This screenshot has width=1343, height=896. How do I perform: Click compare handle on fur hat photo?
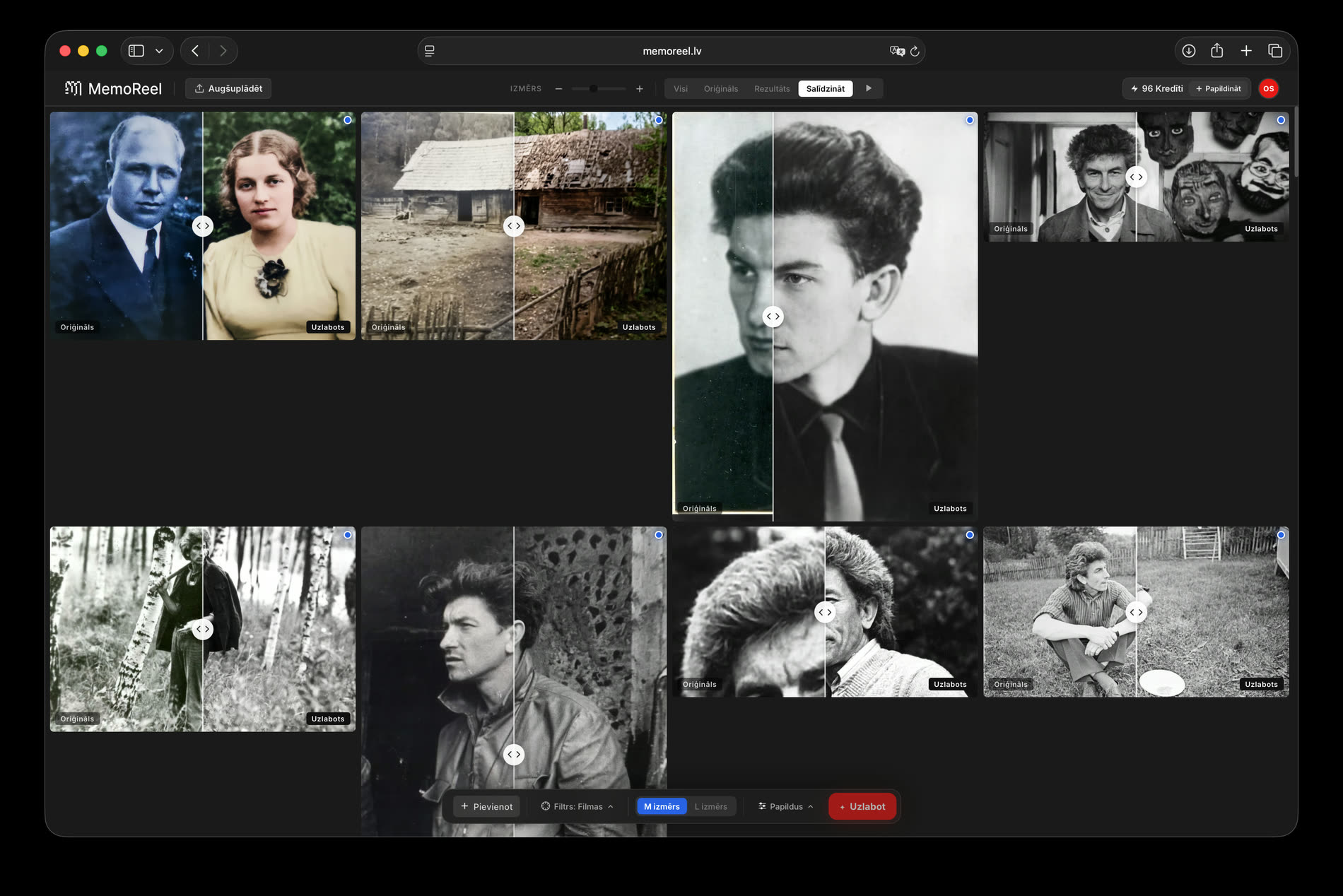[825, 612]
